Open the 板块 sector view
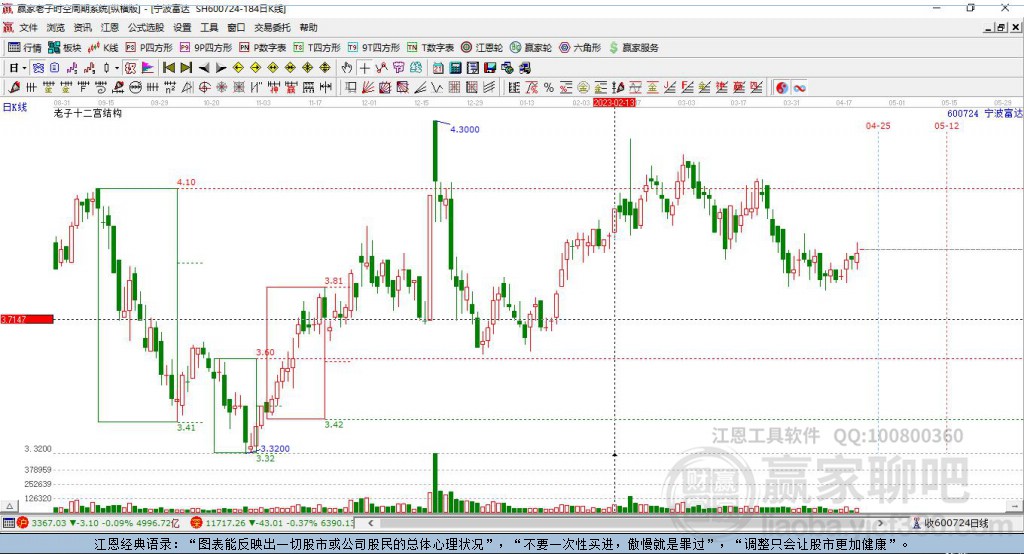Image resolution: width=1024 pixels, height=554 pixels. coord(64,48)
